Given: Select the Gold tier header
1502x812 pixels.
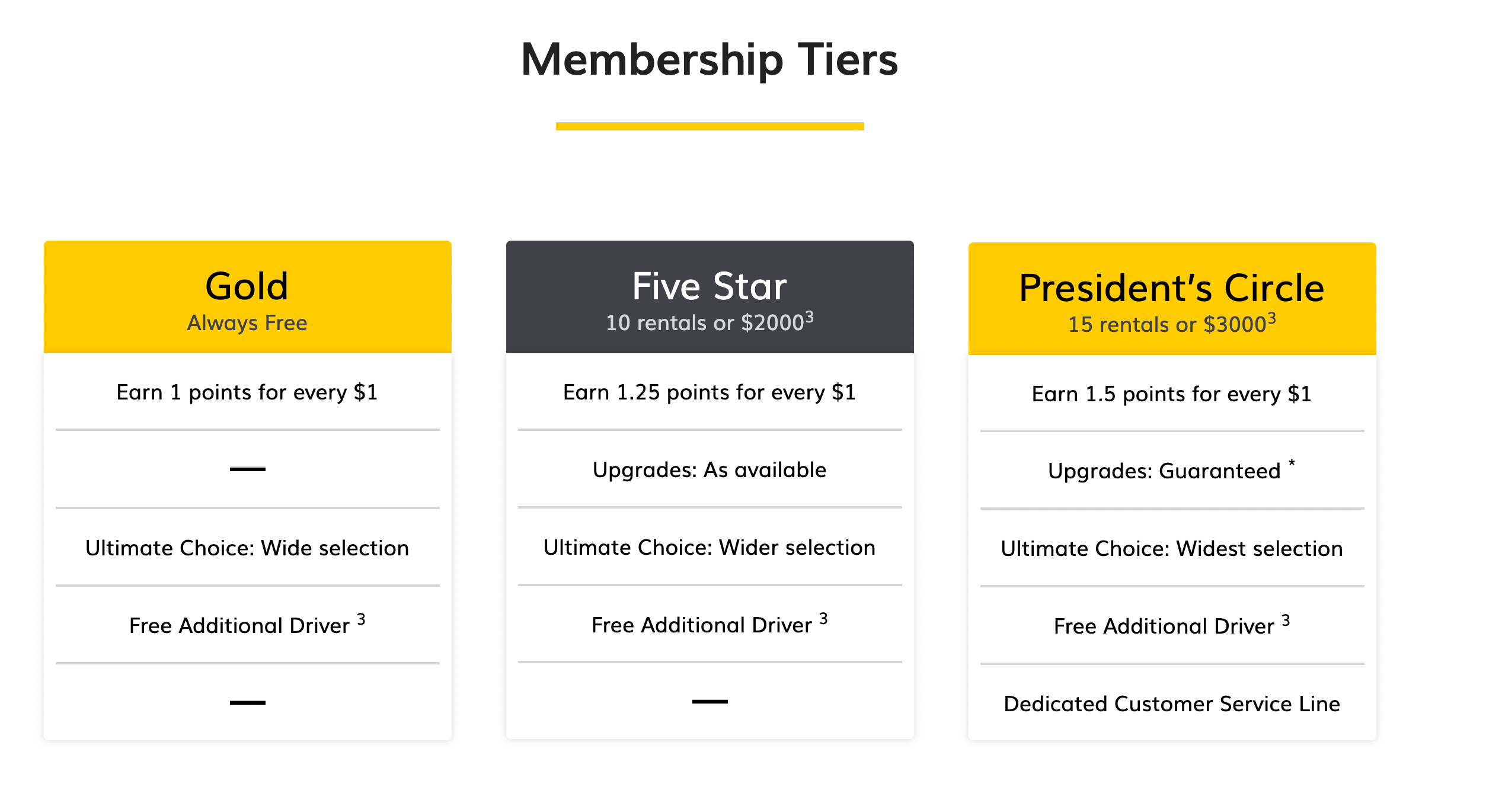Looking at the screenshot, I should click(x=247, y=287).
